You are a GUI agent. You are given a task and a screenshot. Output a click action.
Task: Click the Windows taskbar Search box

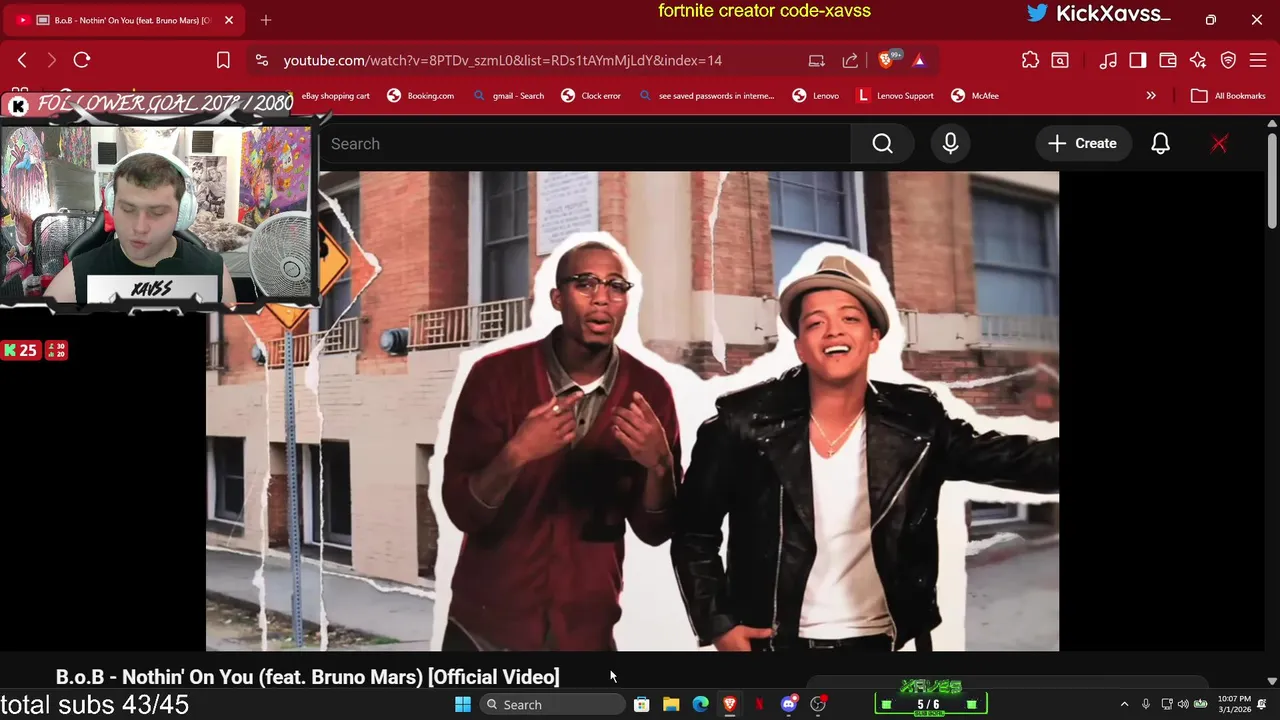(x=550, y=705)
